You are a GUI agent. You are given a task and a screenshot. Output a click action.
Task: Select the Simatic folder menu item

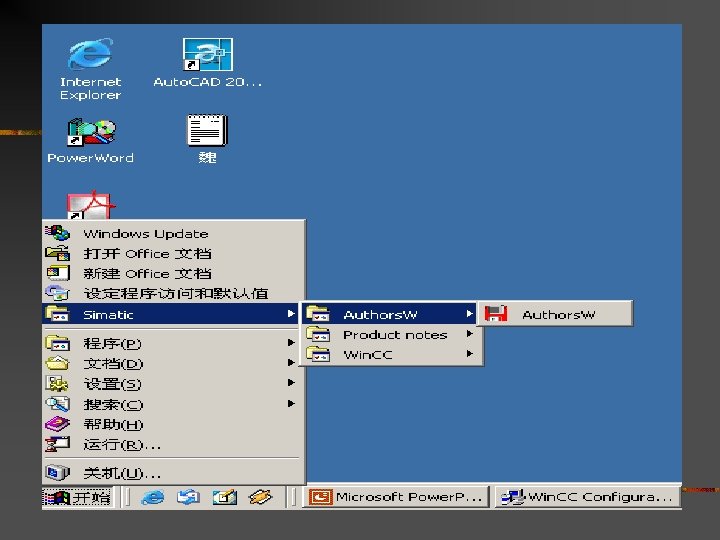coord(171,314)
